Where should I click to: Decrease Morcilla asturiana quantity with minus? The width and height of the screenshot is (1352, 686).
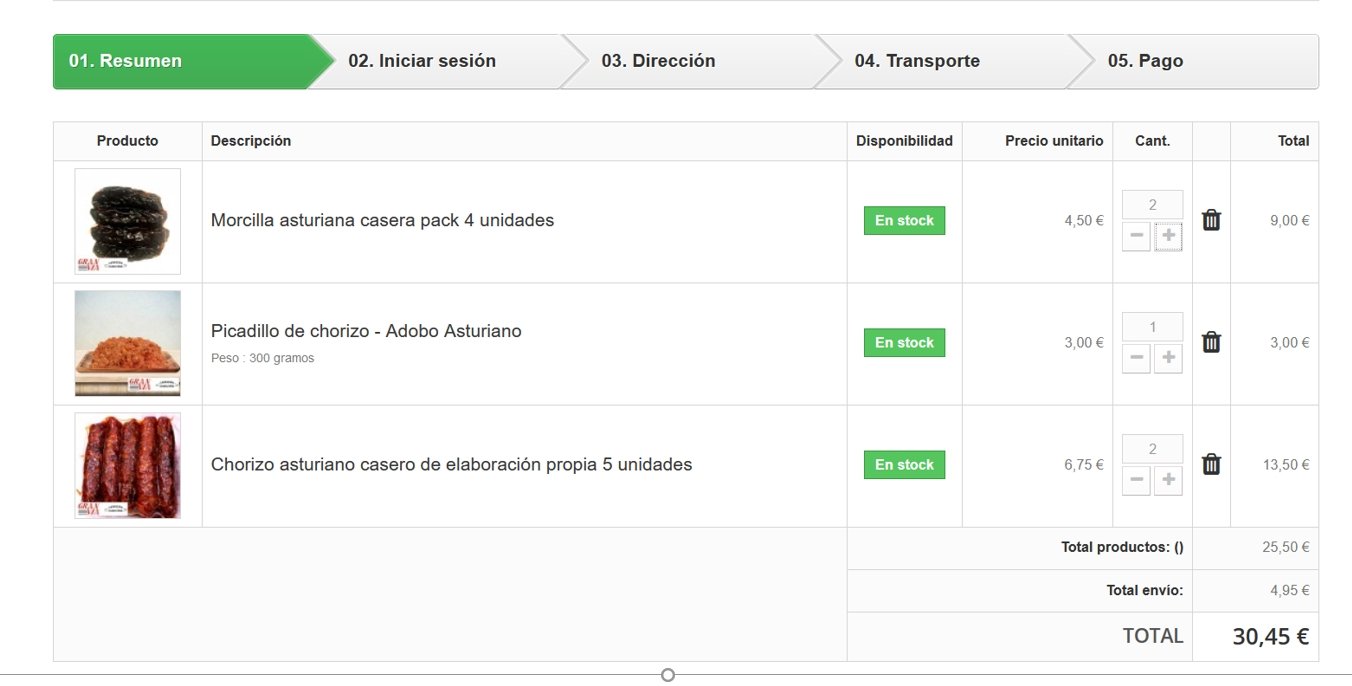point(1136,237)
